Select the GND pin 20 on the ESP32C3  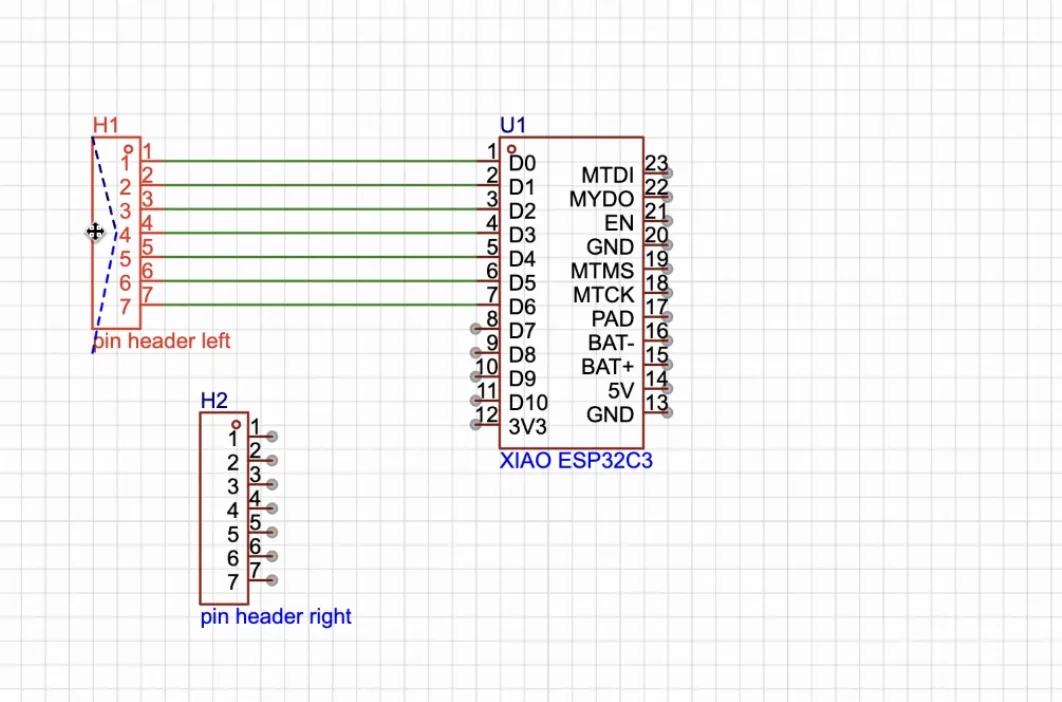click(x=610, y=247)
